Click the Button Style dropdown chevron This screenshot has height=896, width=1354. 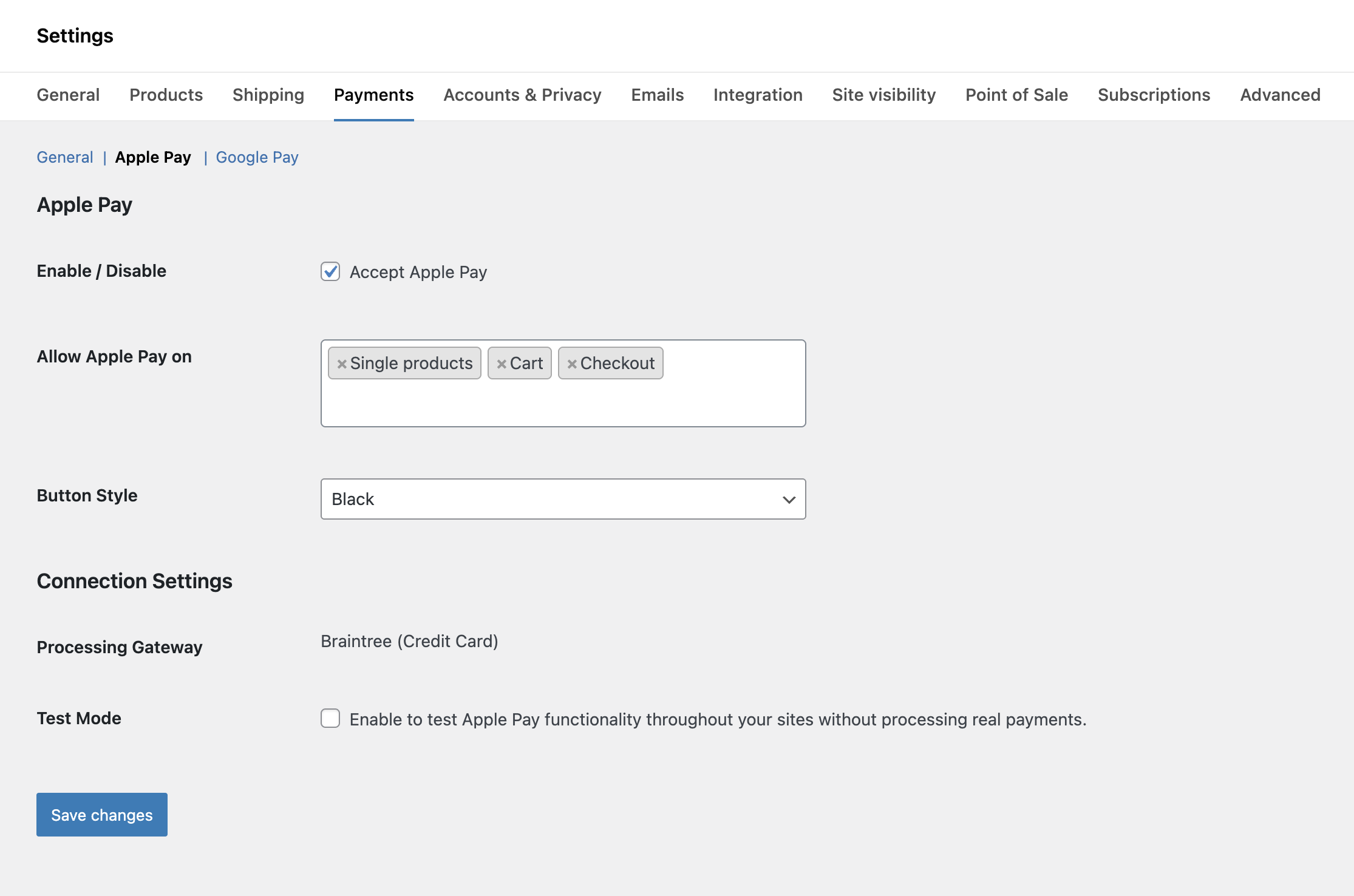pos(789,500)
